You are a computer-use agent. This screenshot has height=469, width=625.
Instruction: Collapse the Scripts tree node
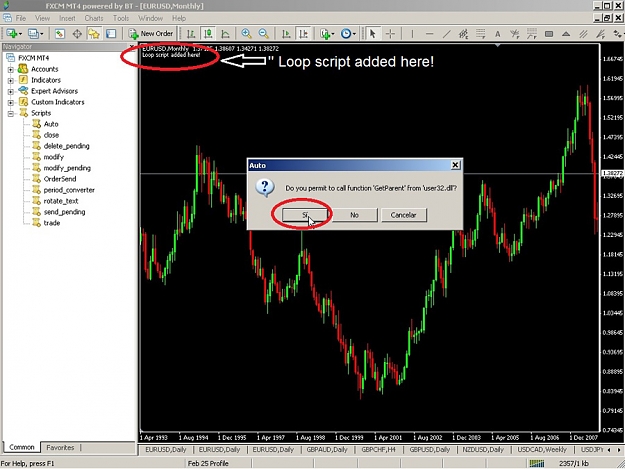coord(11,114)
